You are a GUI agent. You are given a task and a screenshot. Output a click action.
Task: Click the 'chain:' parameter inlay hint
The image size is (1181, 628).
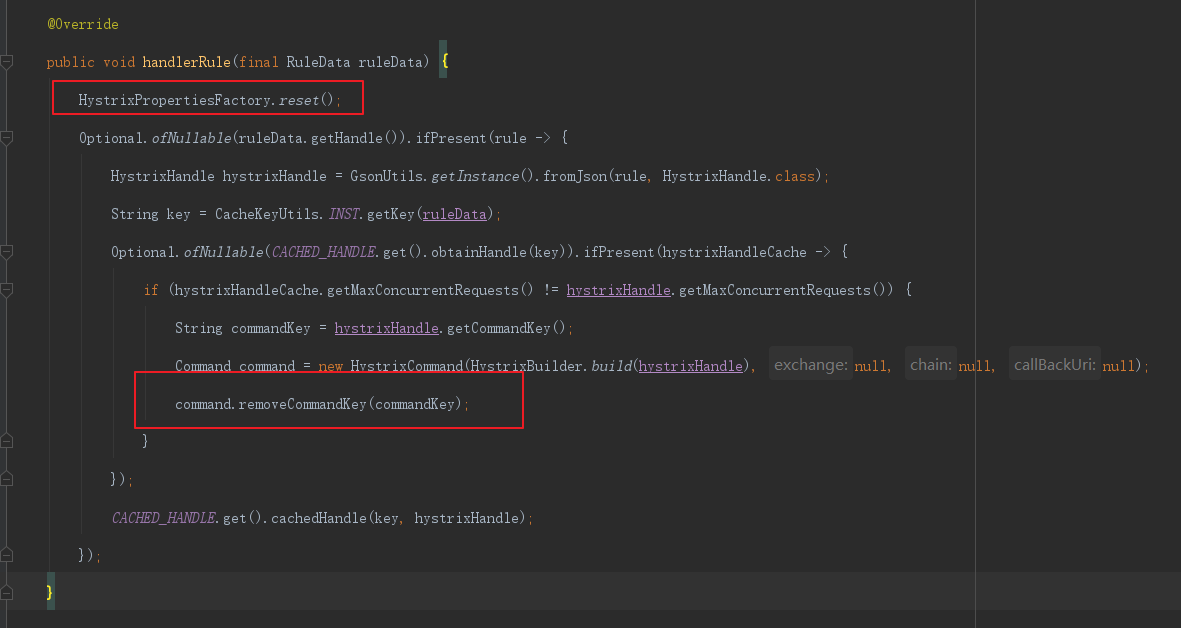coord(931,364)
